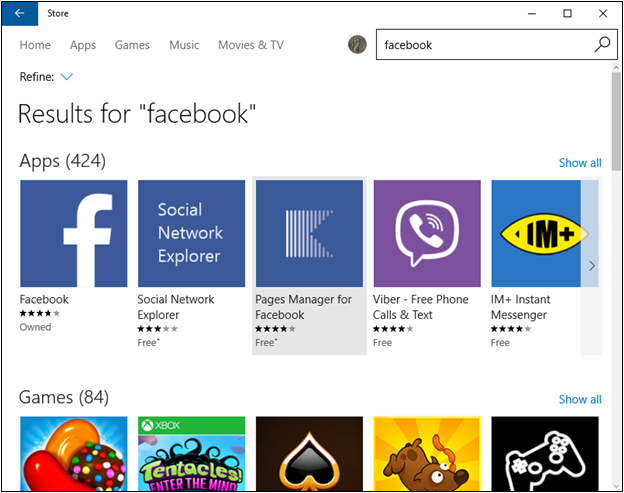The width and height of the screenshot is (624, 493).
Task: Navigate to Movies & TV
Action: coord(251,45)
